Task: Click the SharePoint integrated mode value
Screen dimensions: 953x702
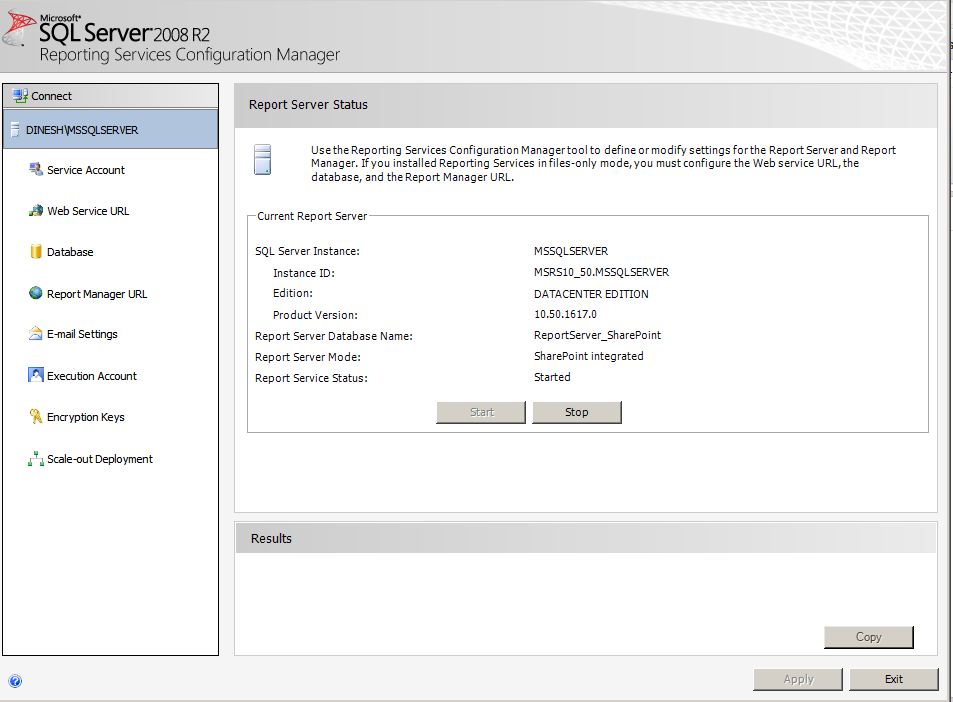Action: pyautogui.click(x=588, y=356)
